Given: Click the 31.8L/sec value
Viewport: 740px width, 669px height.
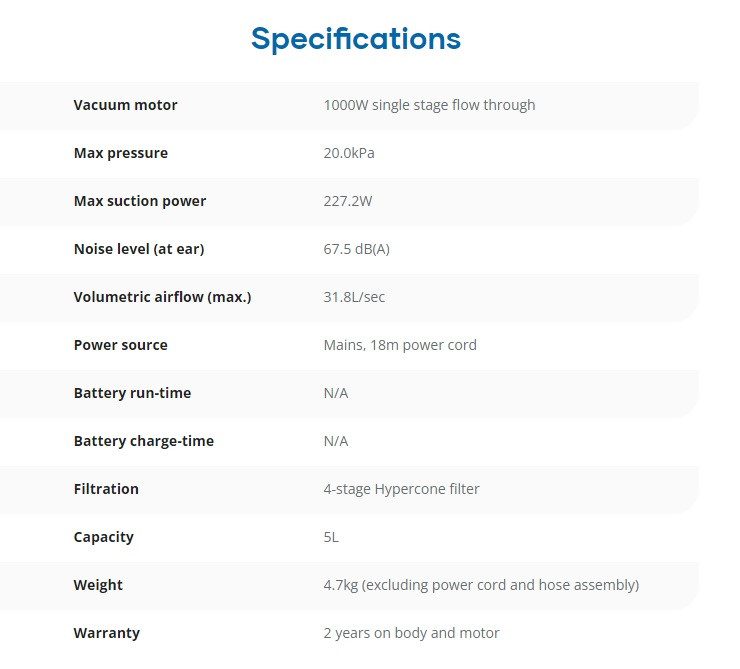Looking at the screenshot, I should click(x=354, y=297).
